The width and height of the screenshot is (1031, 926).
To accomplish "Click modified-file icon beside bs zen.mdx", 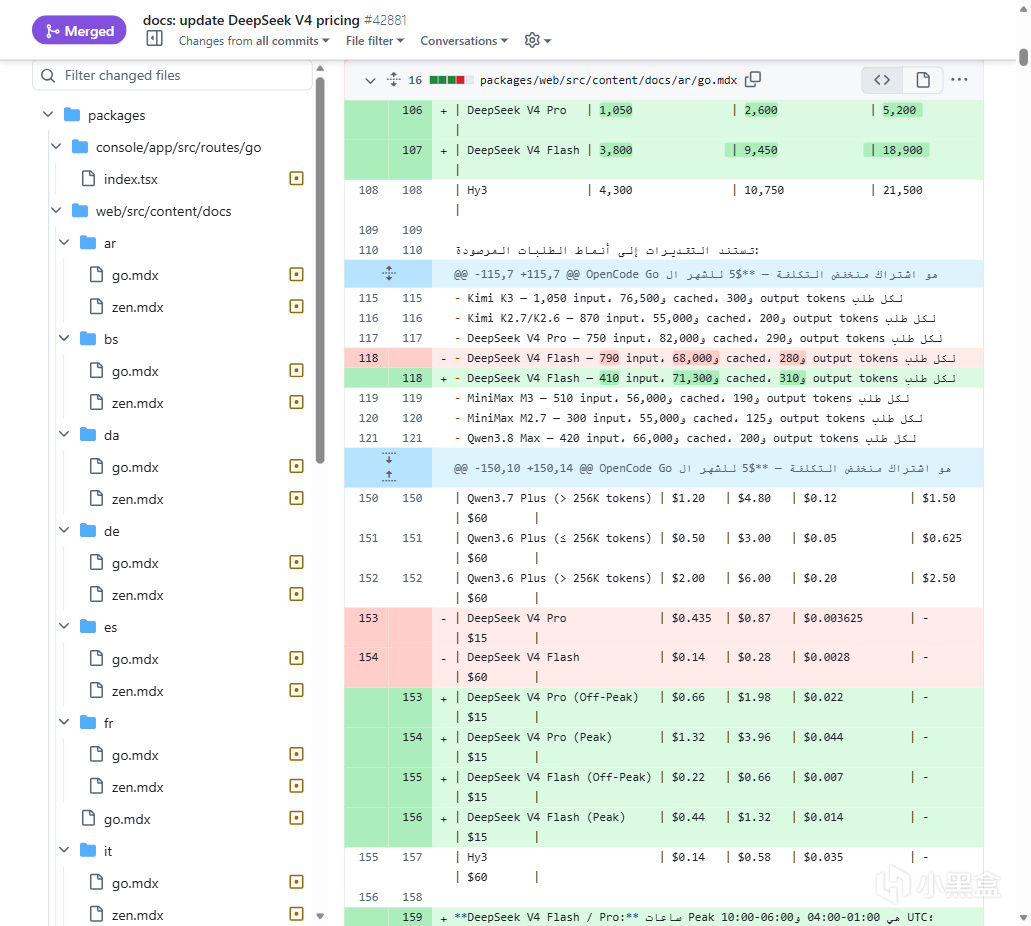I will (x=297, y=402).
